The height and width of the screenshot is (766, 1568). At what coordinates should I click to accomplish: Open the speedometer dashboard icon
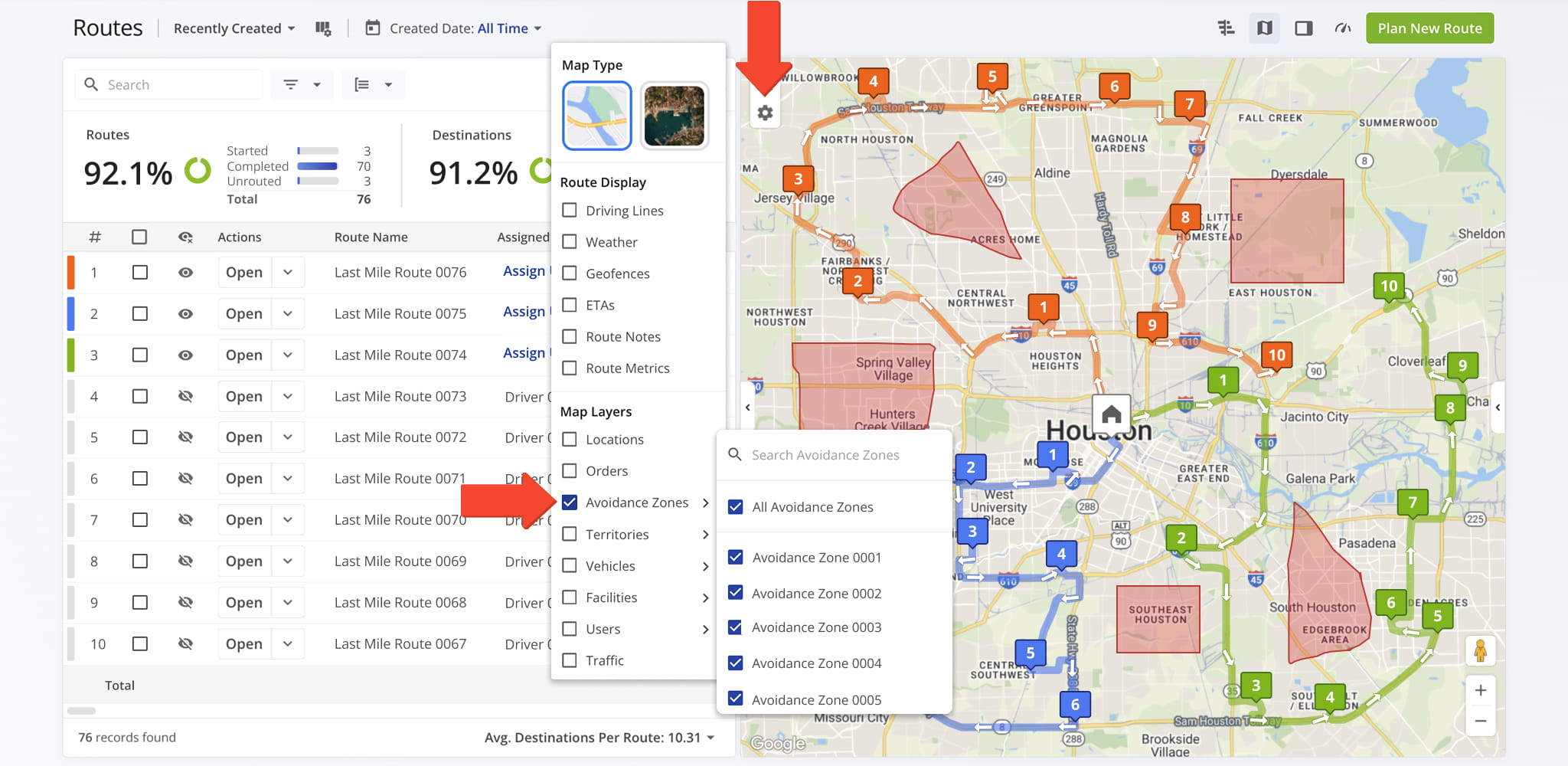[1342, 28]
